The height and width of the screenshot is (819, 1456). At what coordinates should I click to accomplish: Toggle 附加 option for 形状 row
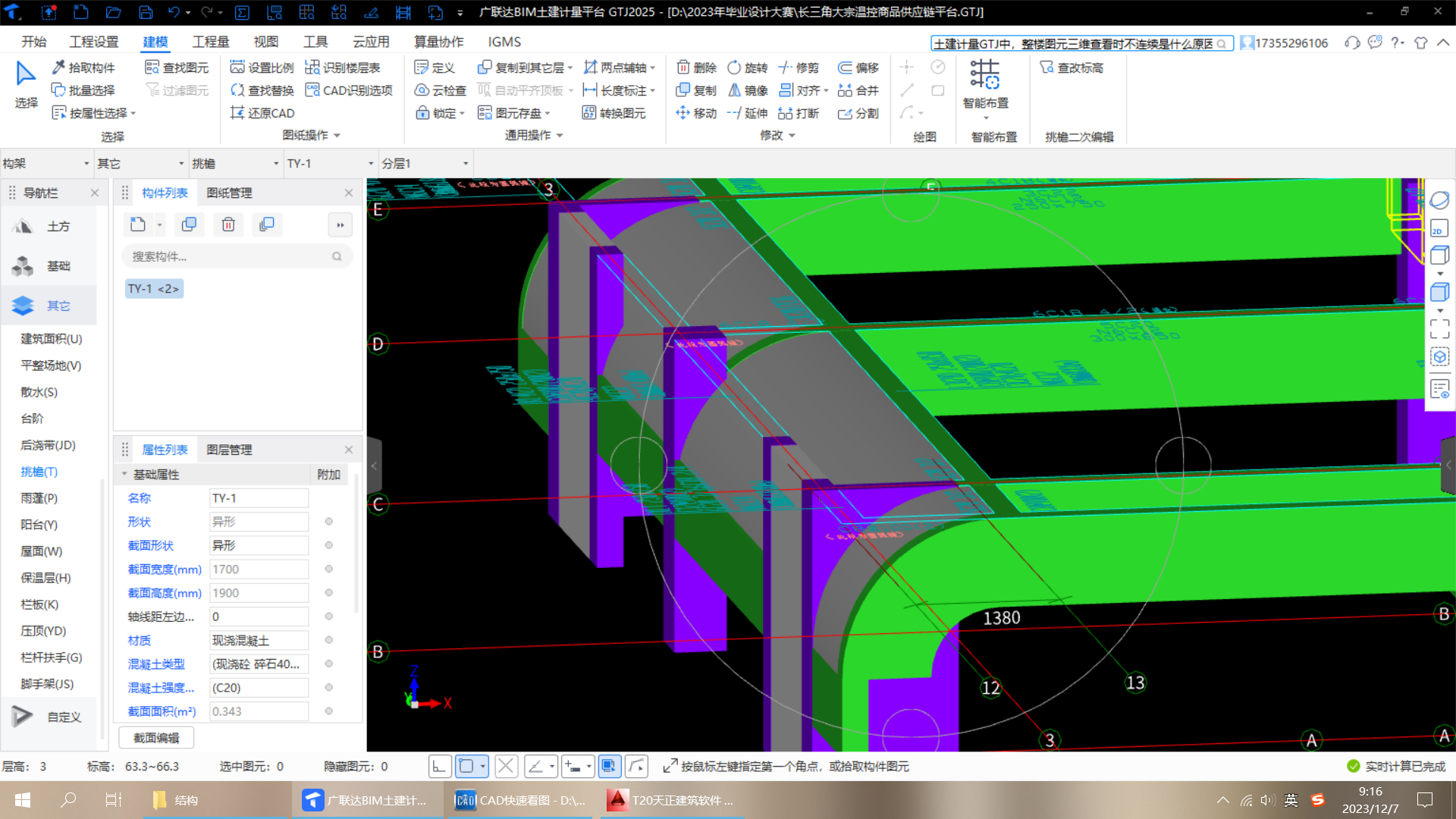pos(329,522)
